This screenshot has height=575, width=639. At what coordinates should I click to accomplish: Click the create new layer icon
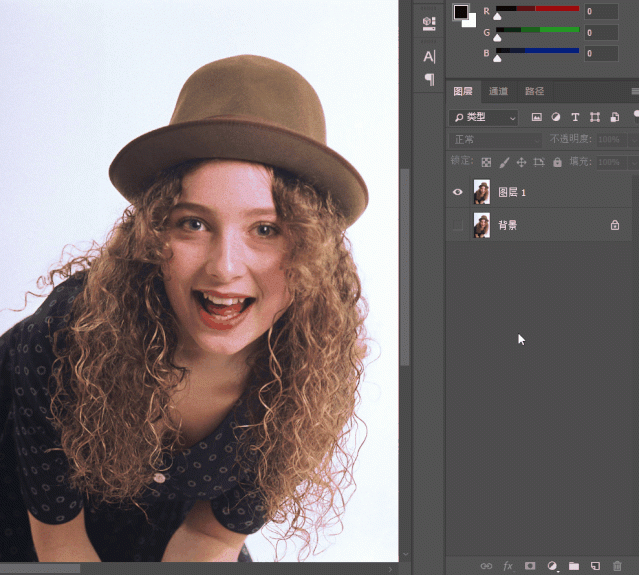click(x=594, y=566)
